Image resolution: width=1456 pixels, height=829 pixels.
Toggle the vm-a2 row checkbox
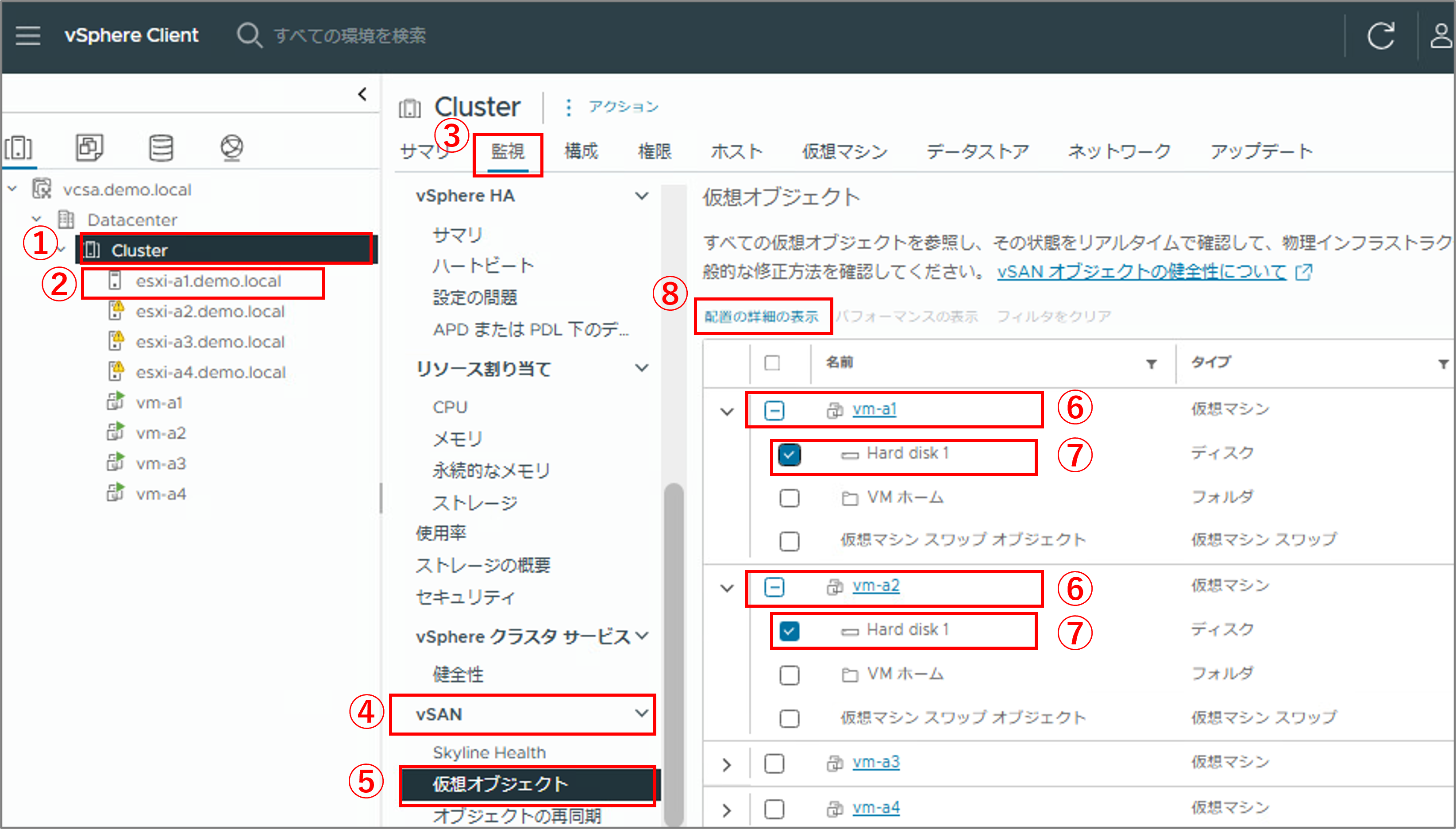point(774,586)
